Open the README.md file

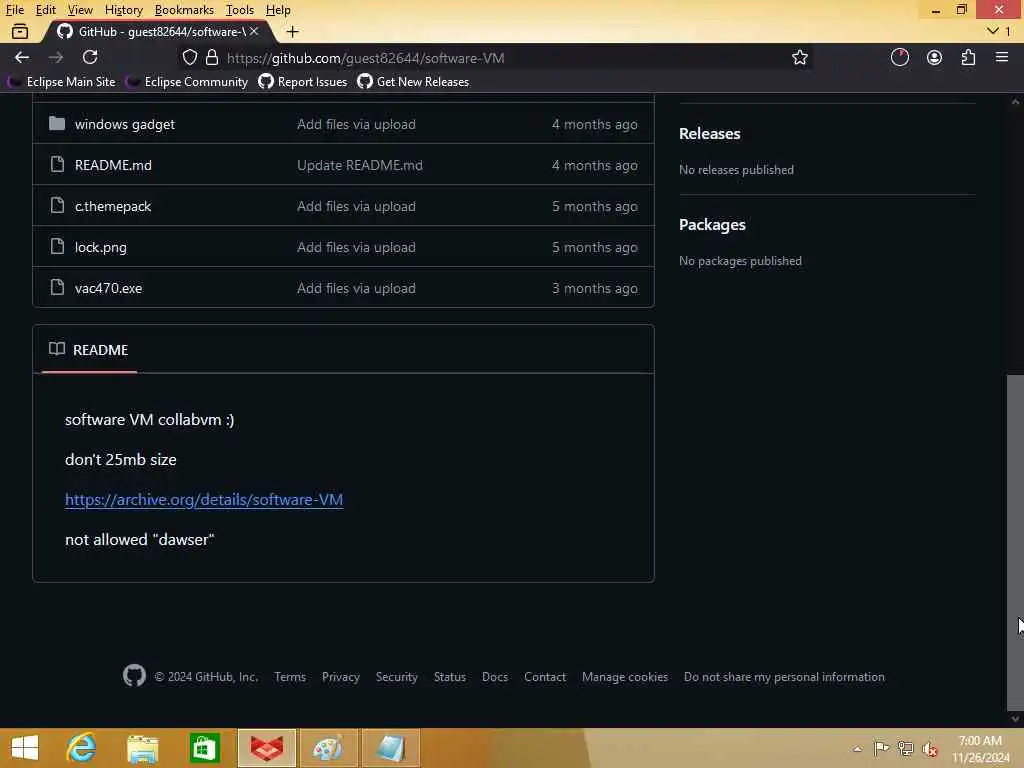pyautogui.click(x=113, y=165)
